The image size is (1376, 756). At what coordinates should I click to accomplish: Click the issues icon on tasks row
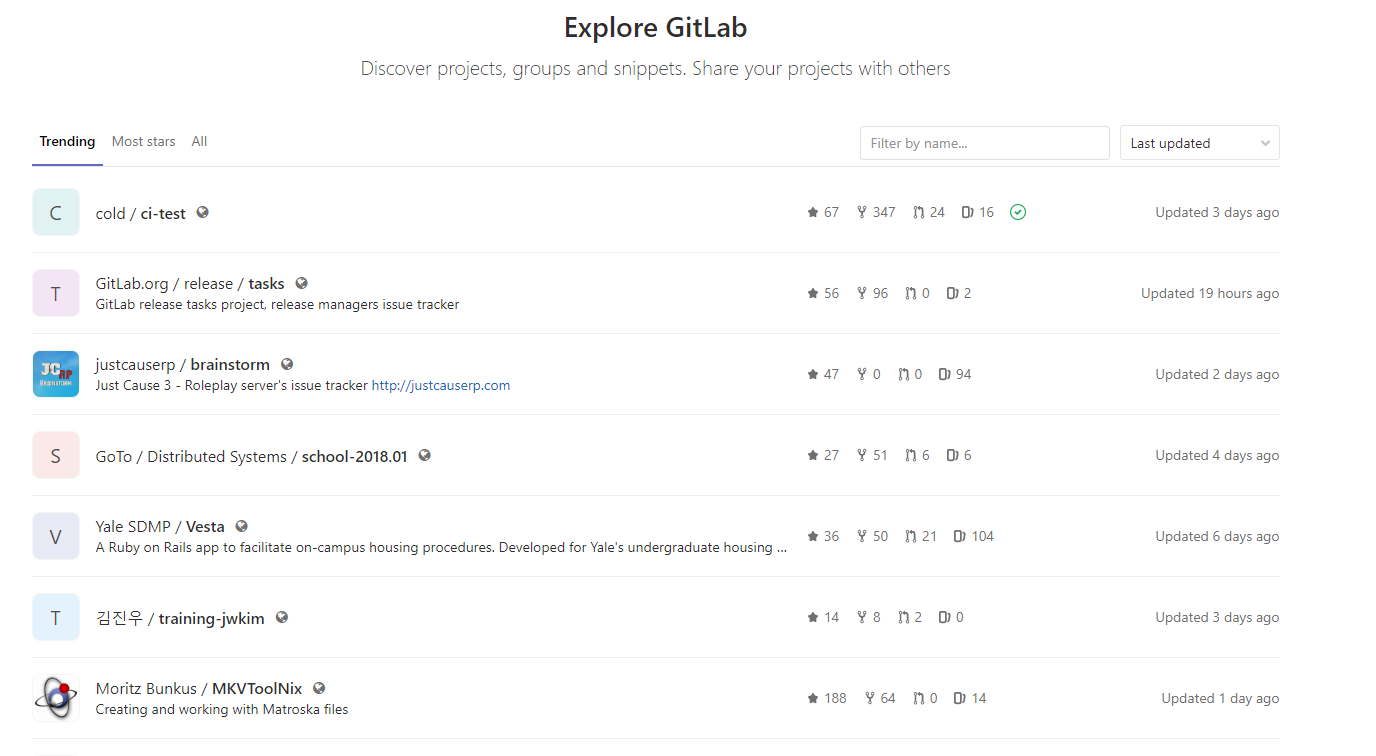pyautogui.click(x=952, y=293)
